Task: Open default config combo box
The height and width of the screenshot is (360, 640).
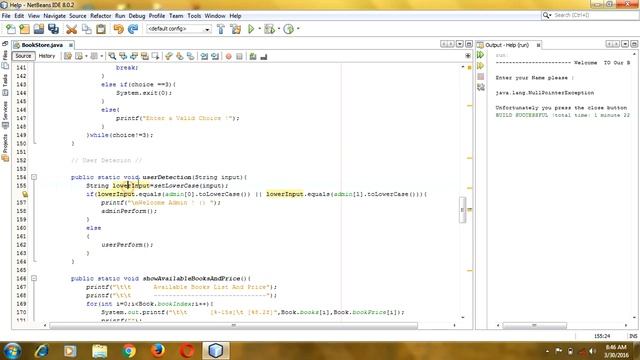Action: 179,29
